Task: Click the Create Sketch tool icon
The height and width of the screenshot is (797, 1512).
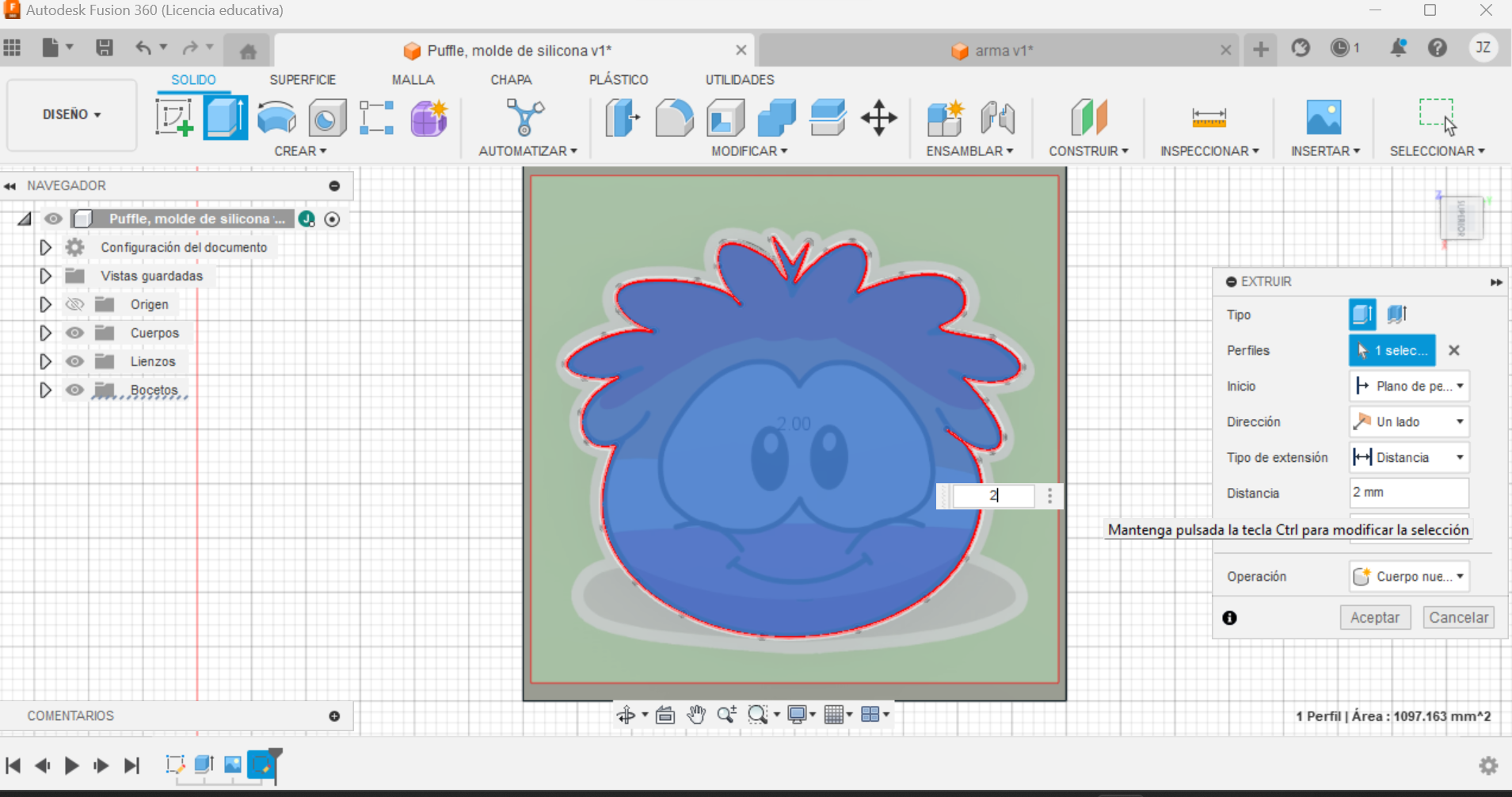Action: tap(174, 118)
